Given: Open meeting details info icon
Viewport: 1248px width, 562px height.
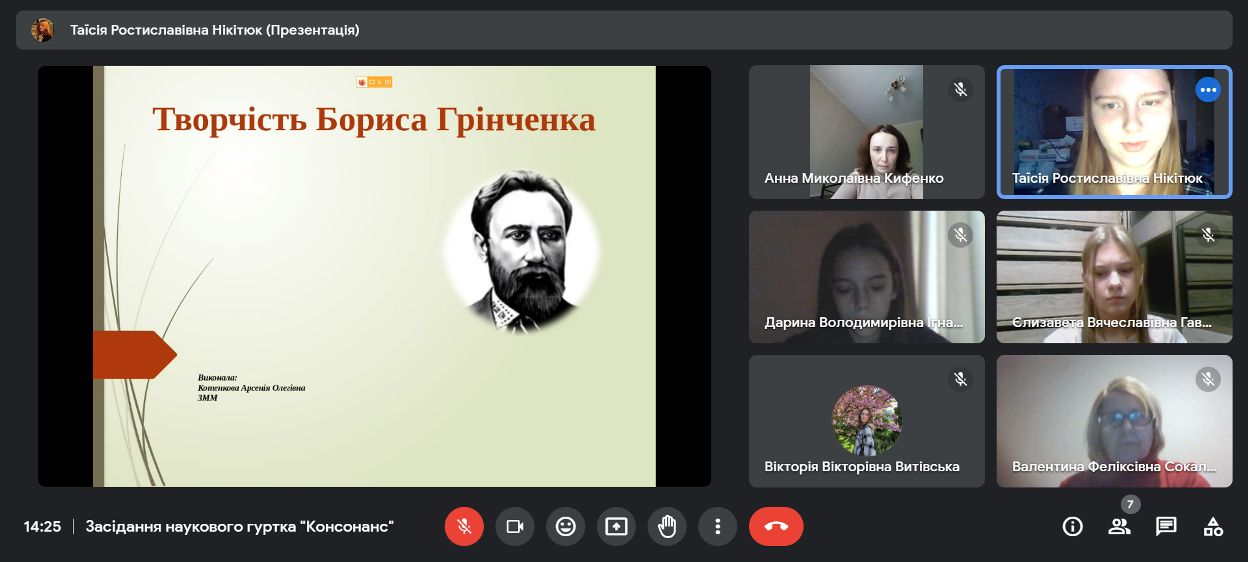Looking at the screenshot, I should tap(1073, 526).
